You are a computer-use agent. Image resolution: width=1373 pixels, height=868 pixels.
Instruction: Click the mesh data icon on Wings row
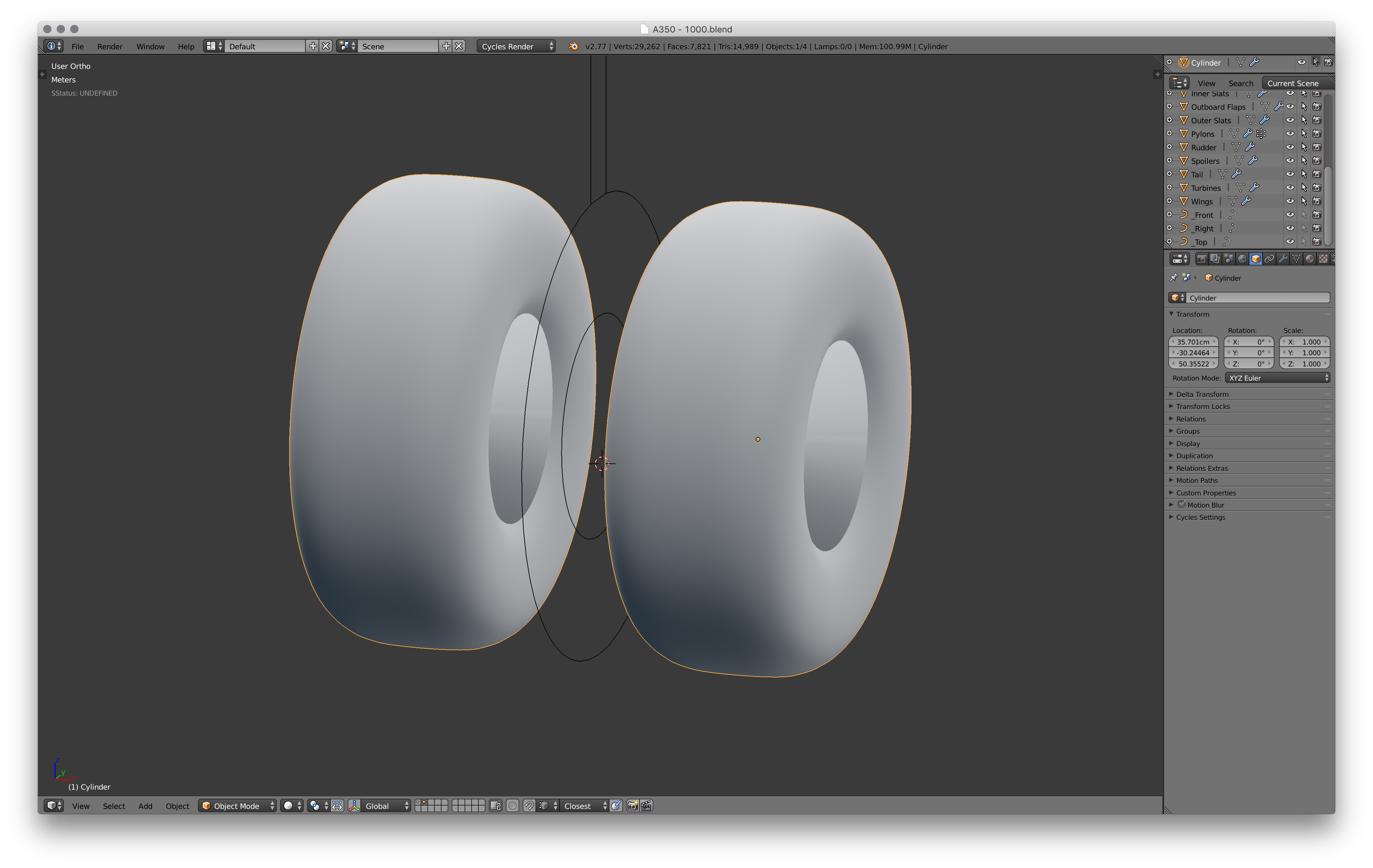tap(1232, 201)
